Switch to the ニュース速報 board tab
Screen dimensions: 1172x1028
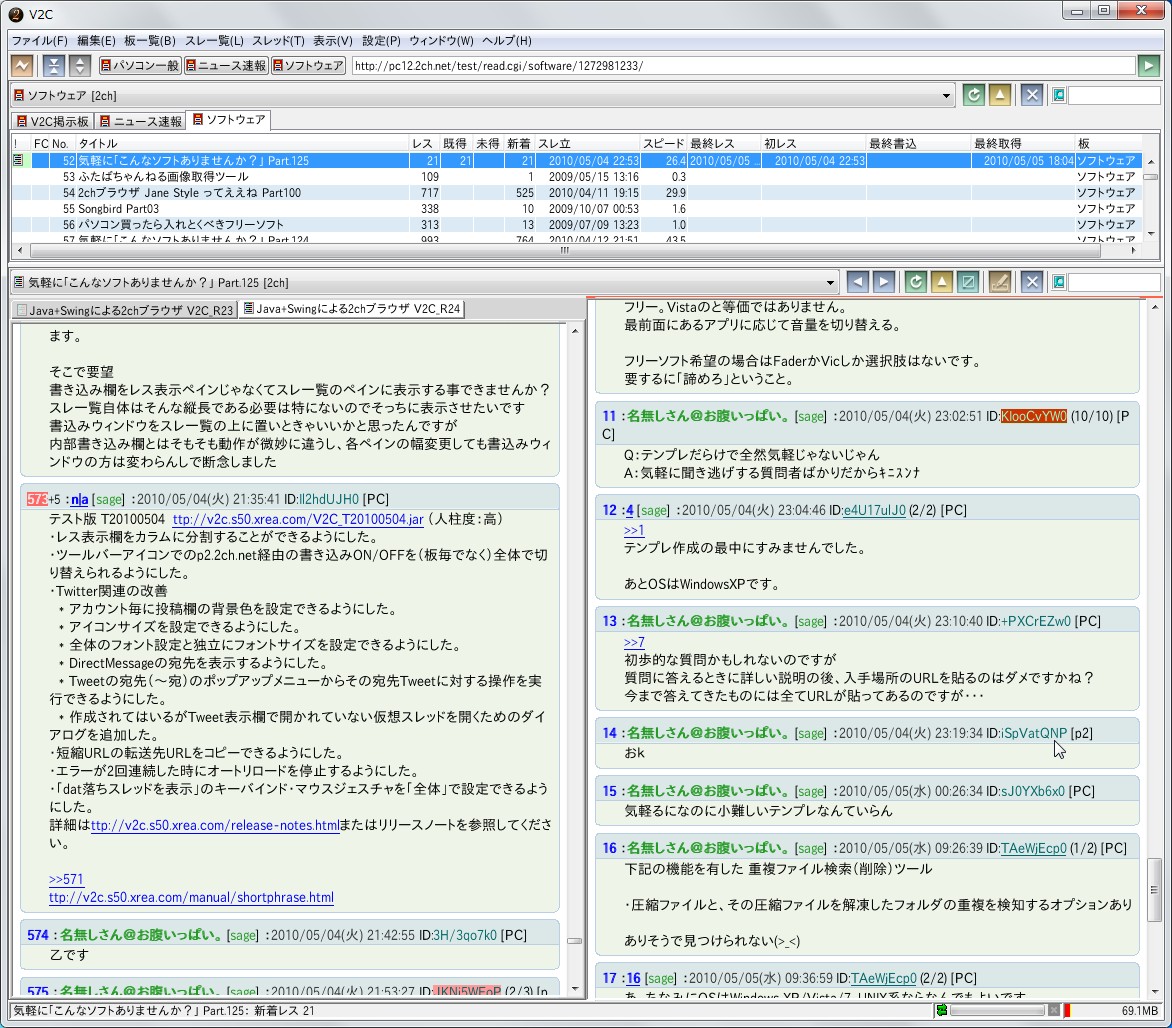coord(140,121)
